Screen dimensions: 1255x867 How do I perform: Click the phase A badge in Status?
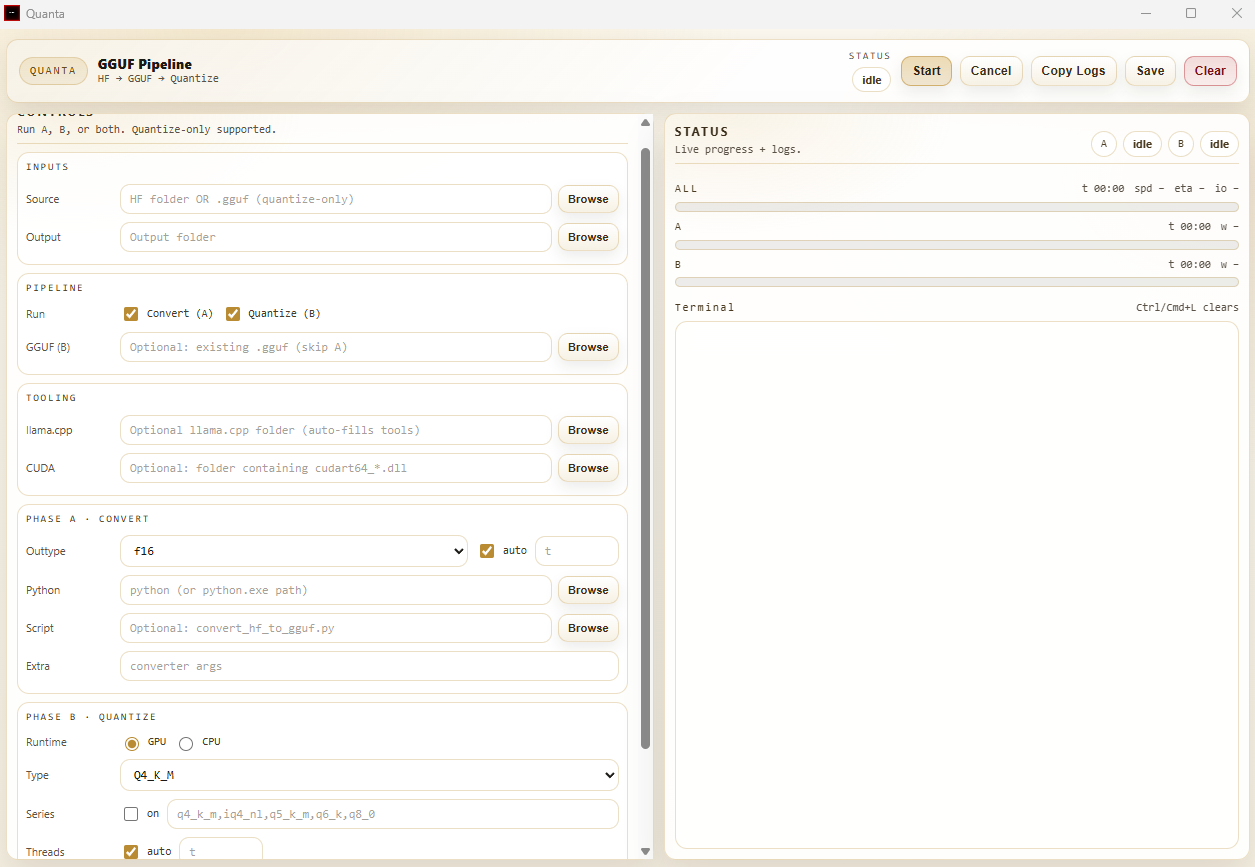coord(1103,144)
